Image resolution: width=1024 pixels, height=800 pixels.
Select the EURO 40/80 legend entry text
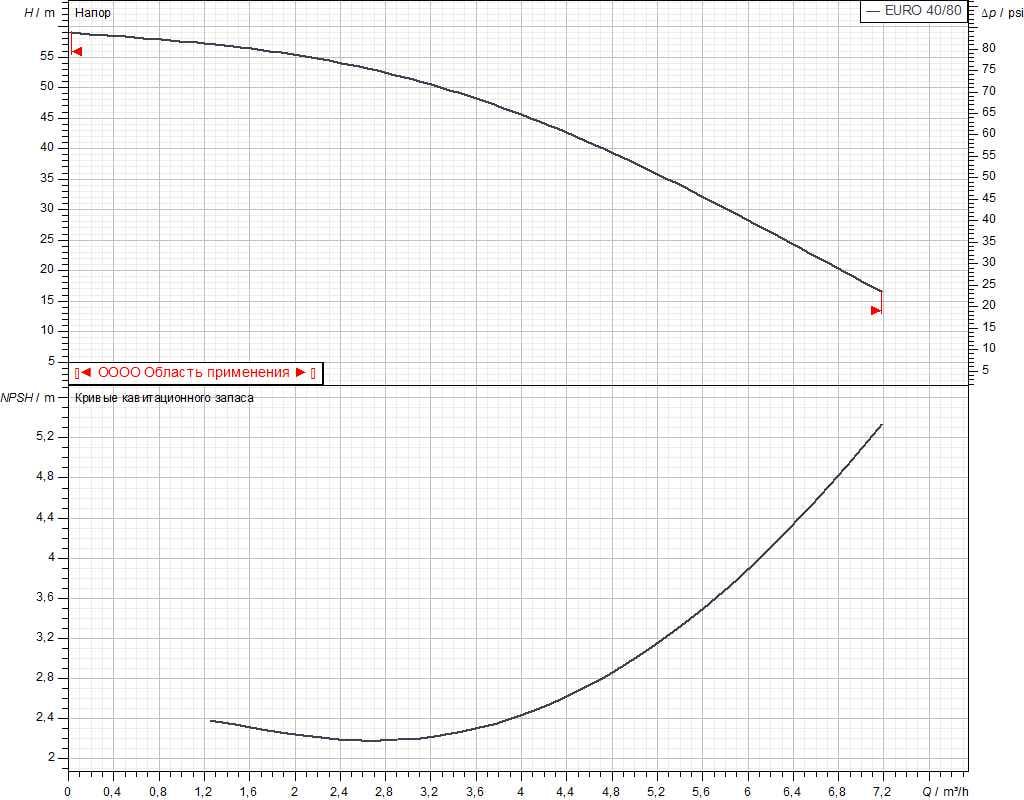tap(923, 12)
